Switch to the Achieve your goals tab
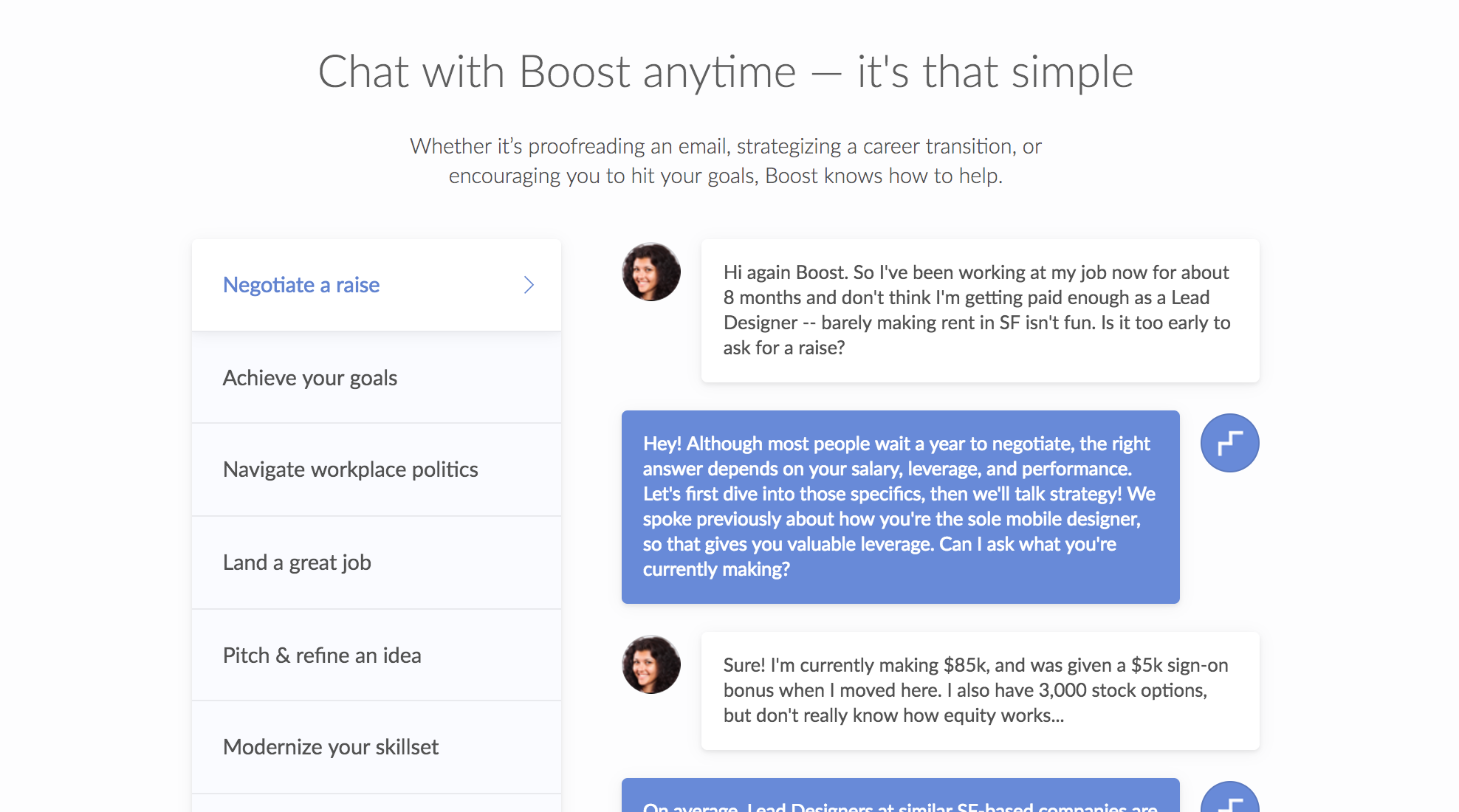The image size is (1459, 812). 310,378
